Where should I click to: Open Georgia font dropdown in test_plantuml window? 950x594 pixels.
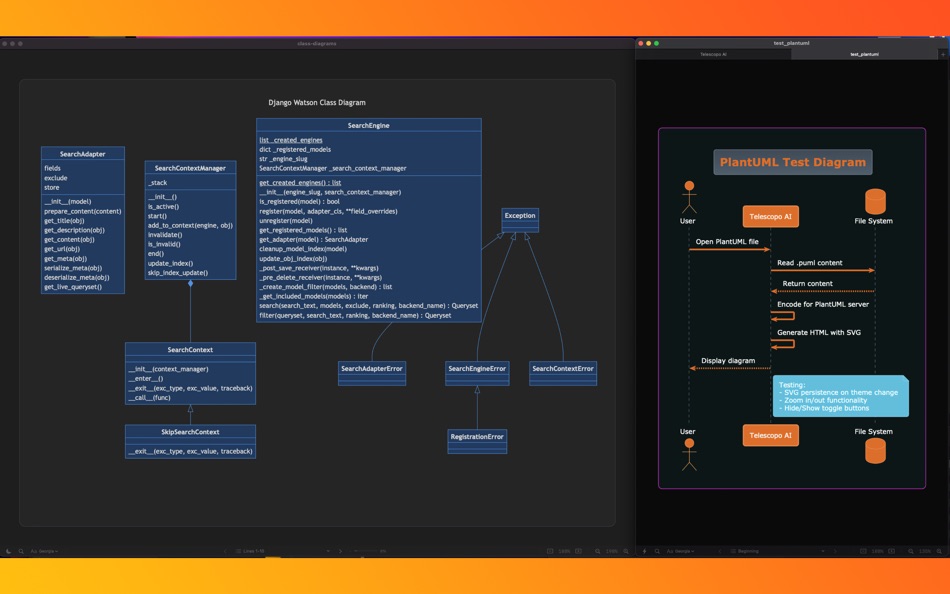680,552
